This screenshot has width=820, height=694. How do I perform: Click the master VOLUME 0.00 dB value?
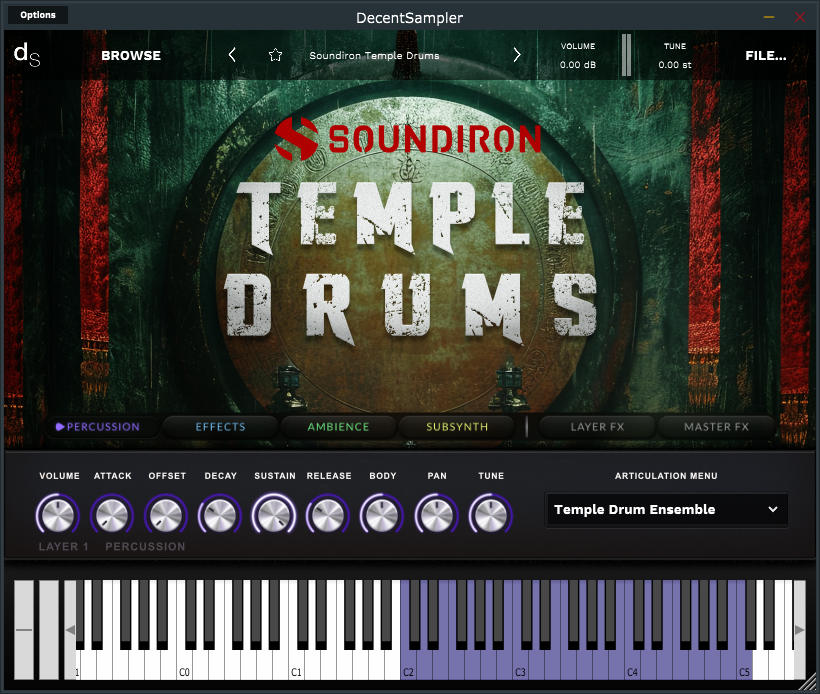[578, 65]
